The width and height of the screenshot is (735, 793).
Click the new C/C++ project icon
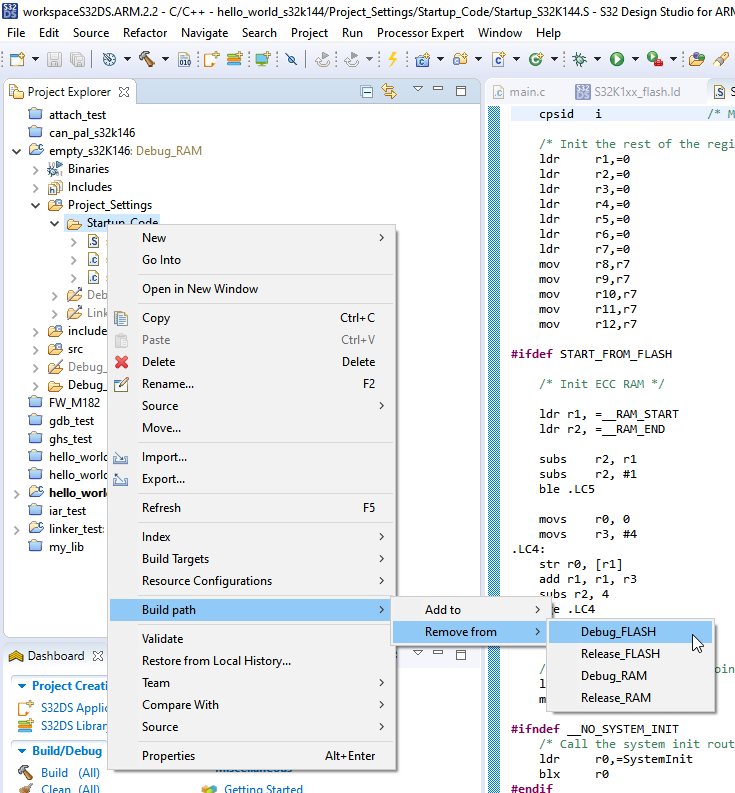click(423, 59)
